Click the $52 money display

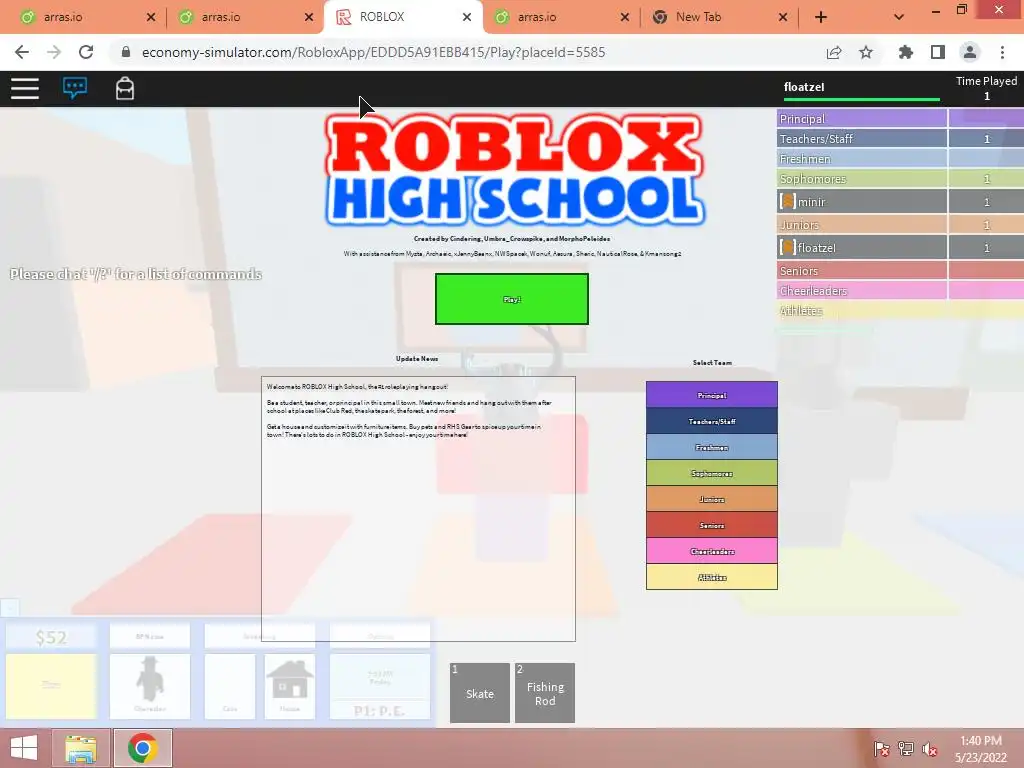[x=51, y=637]
